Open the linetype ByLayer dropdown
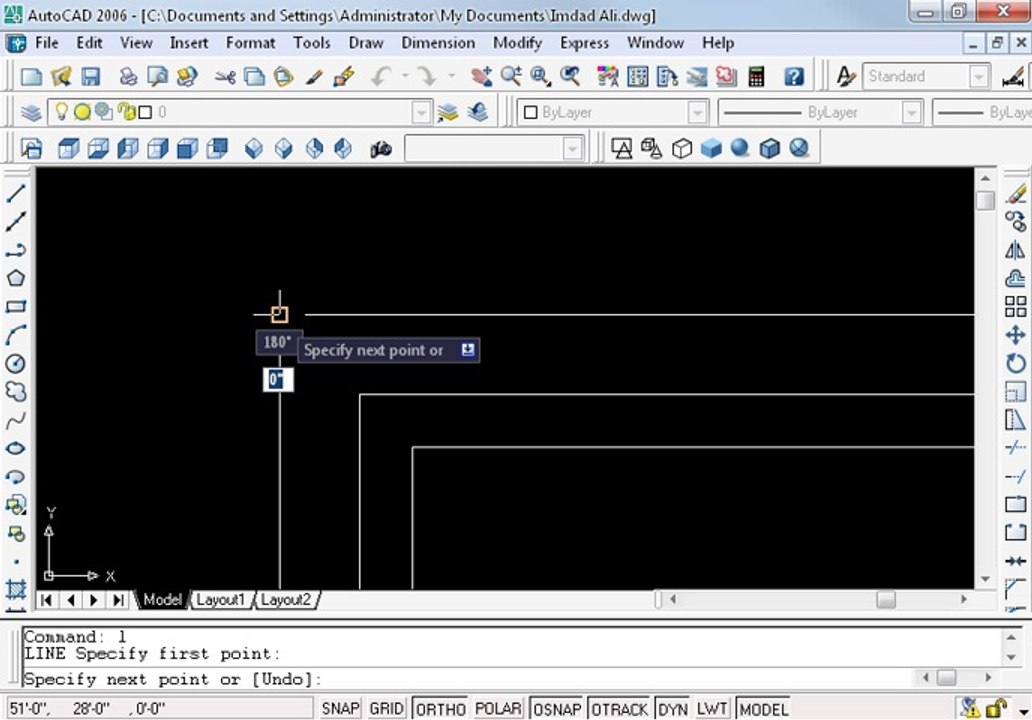This screenshot has width=1032, height=720. (911, 113)
